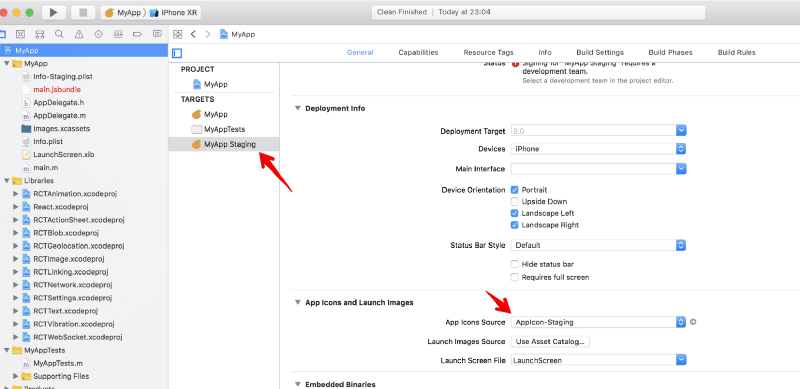The width and height of the screenshot is (800, 389).
Task: Open MyAppTests.m file
Action: [x=58, y=363]
